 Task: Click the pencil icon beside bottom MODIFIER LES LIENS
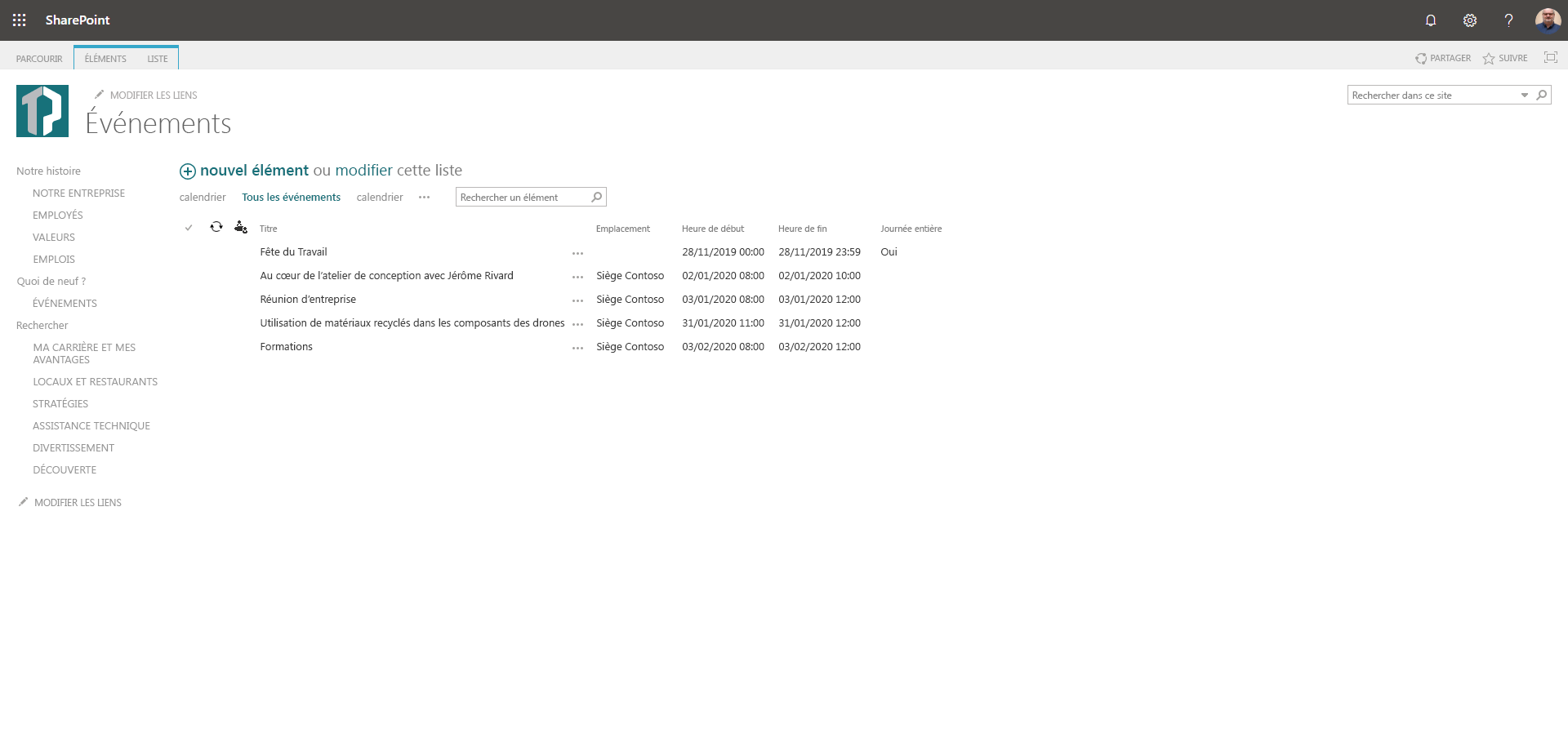pos(23,502)
